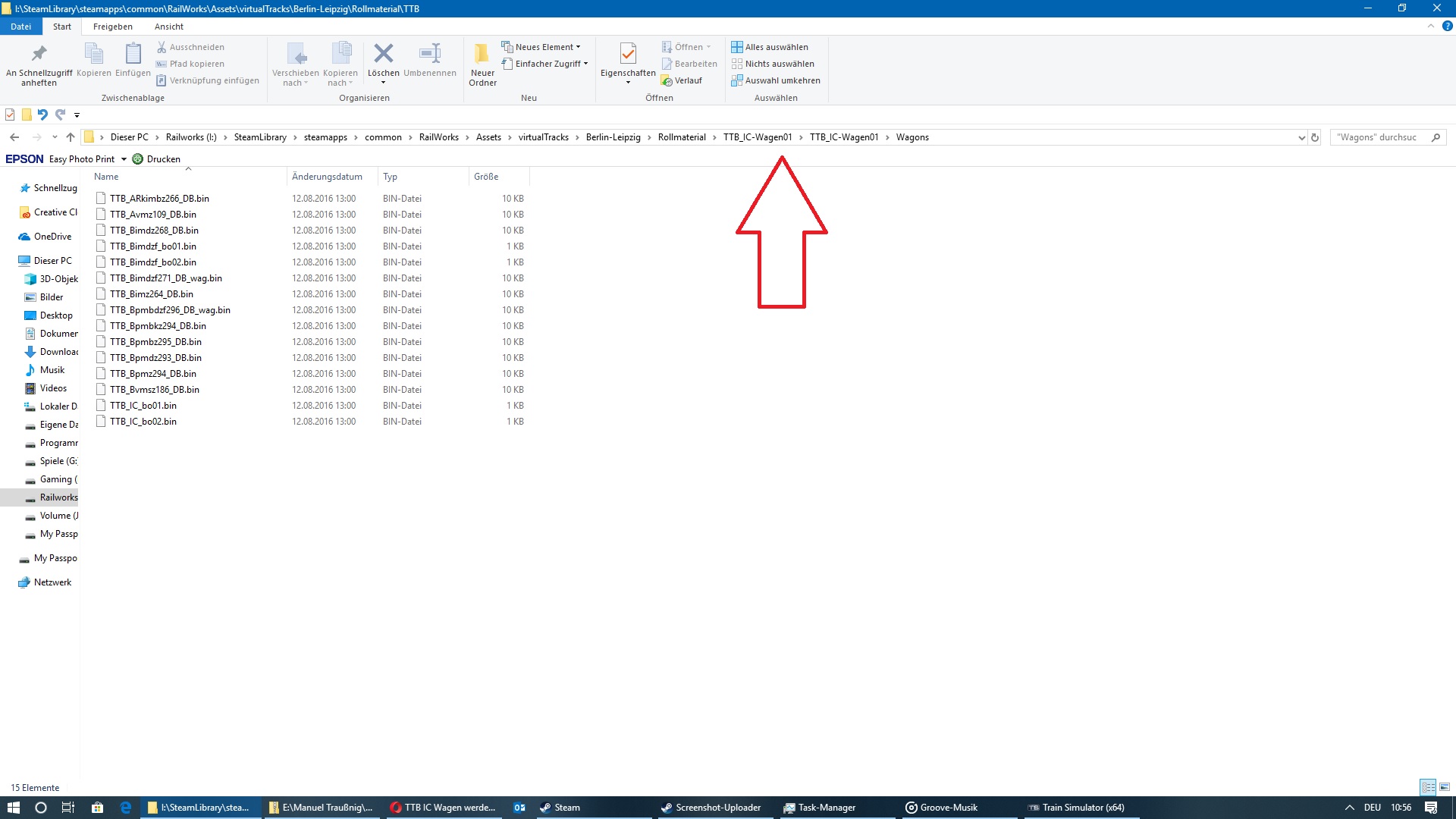Click the undo icon in quick access toolbar
Image resolution: width=1456 pixels, height=819 pixels.
point(42,115)
